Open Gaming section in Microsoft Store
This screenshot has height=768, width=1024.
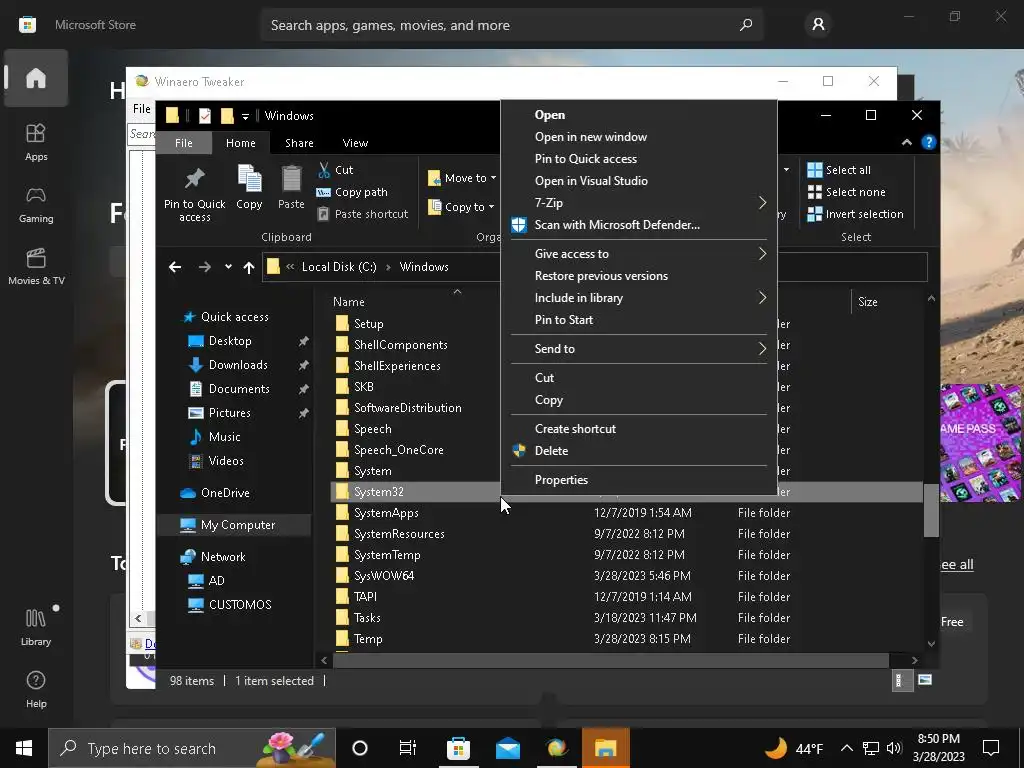[x=36, y=204]
